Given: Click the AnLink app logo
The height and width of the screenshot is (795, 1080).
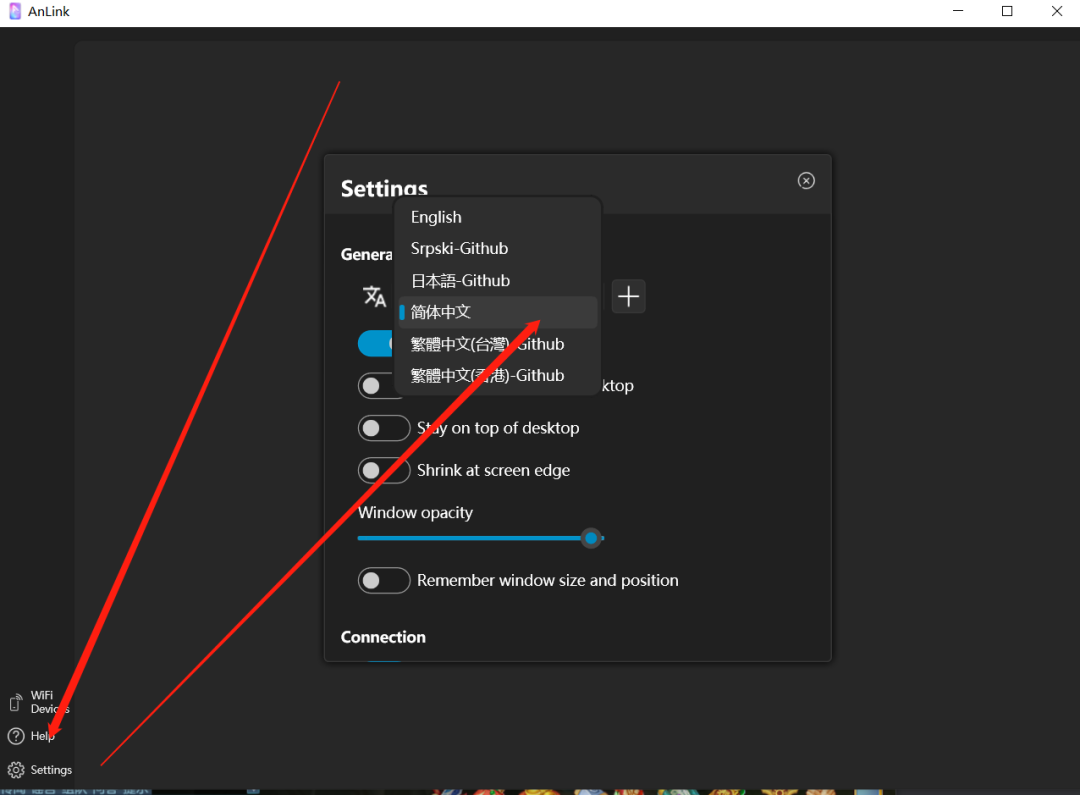Looking at the screenshot, I should click(x=14, y=12).
